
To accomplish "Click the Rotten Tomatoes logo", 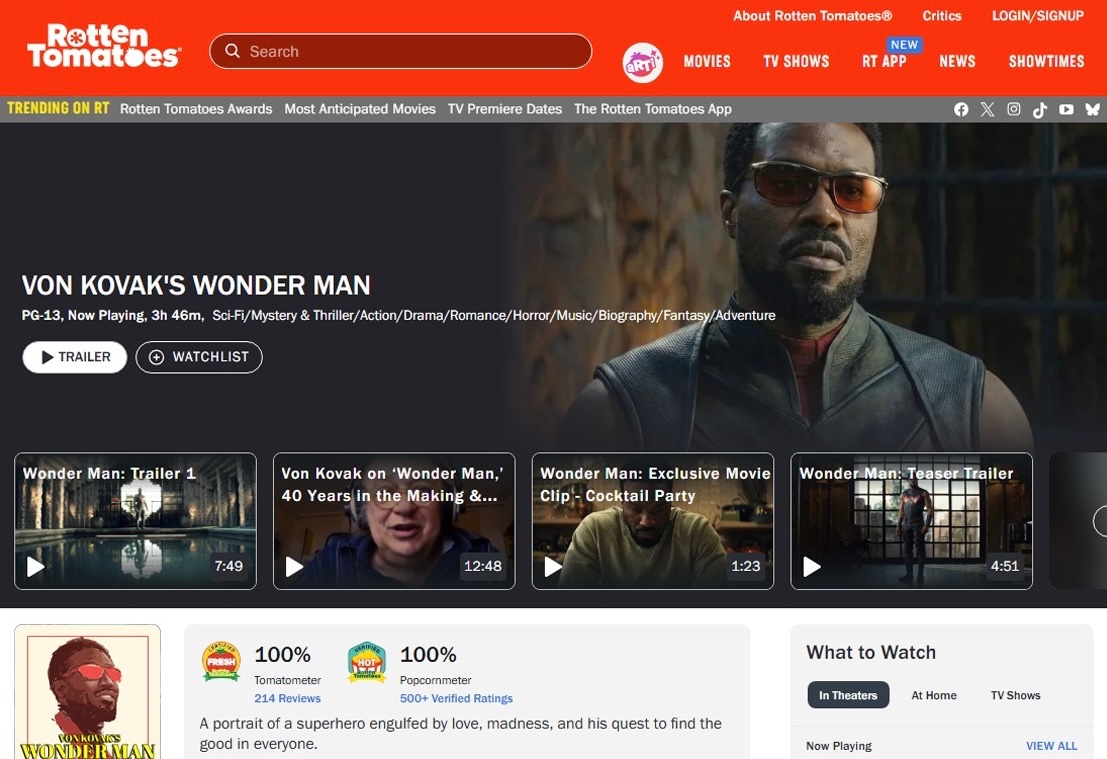I will point(104,45).
